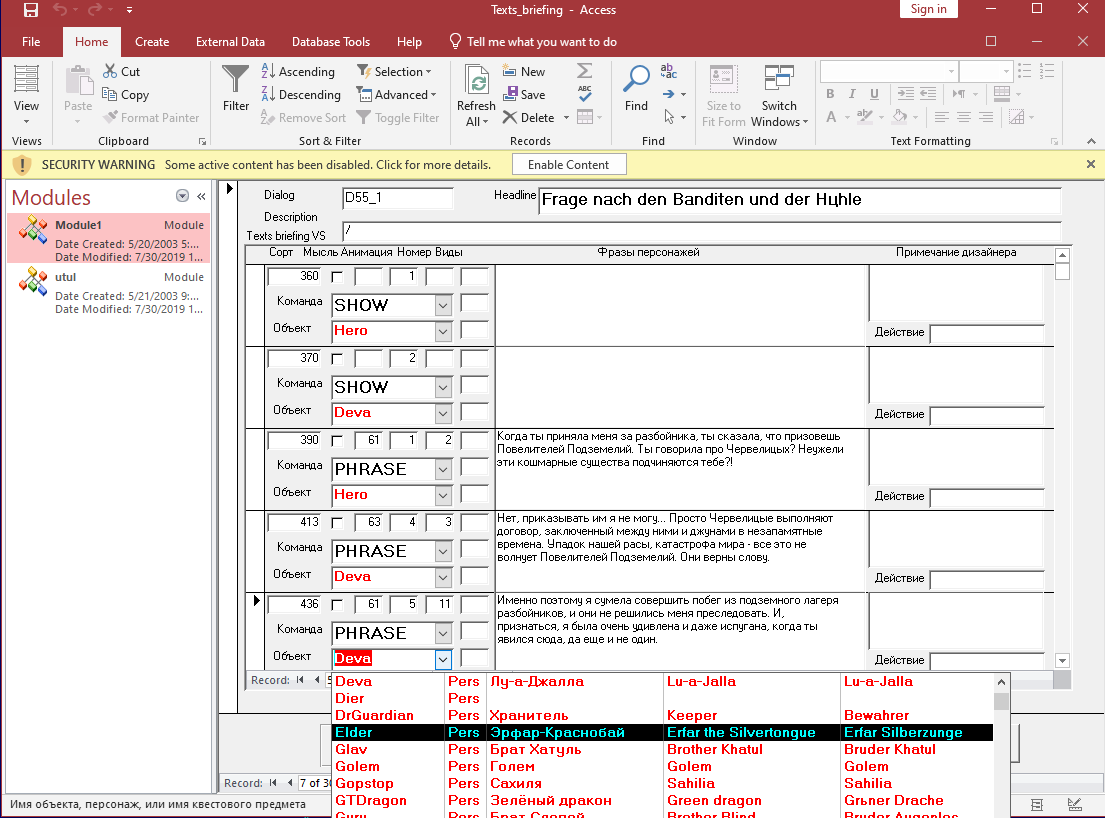Click the Switch Windows icon

[x=779, y=80]
